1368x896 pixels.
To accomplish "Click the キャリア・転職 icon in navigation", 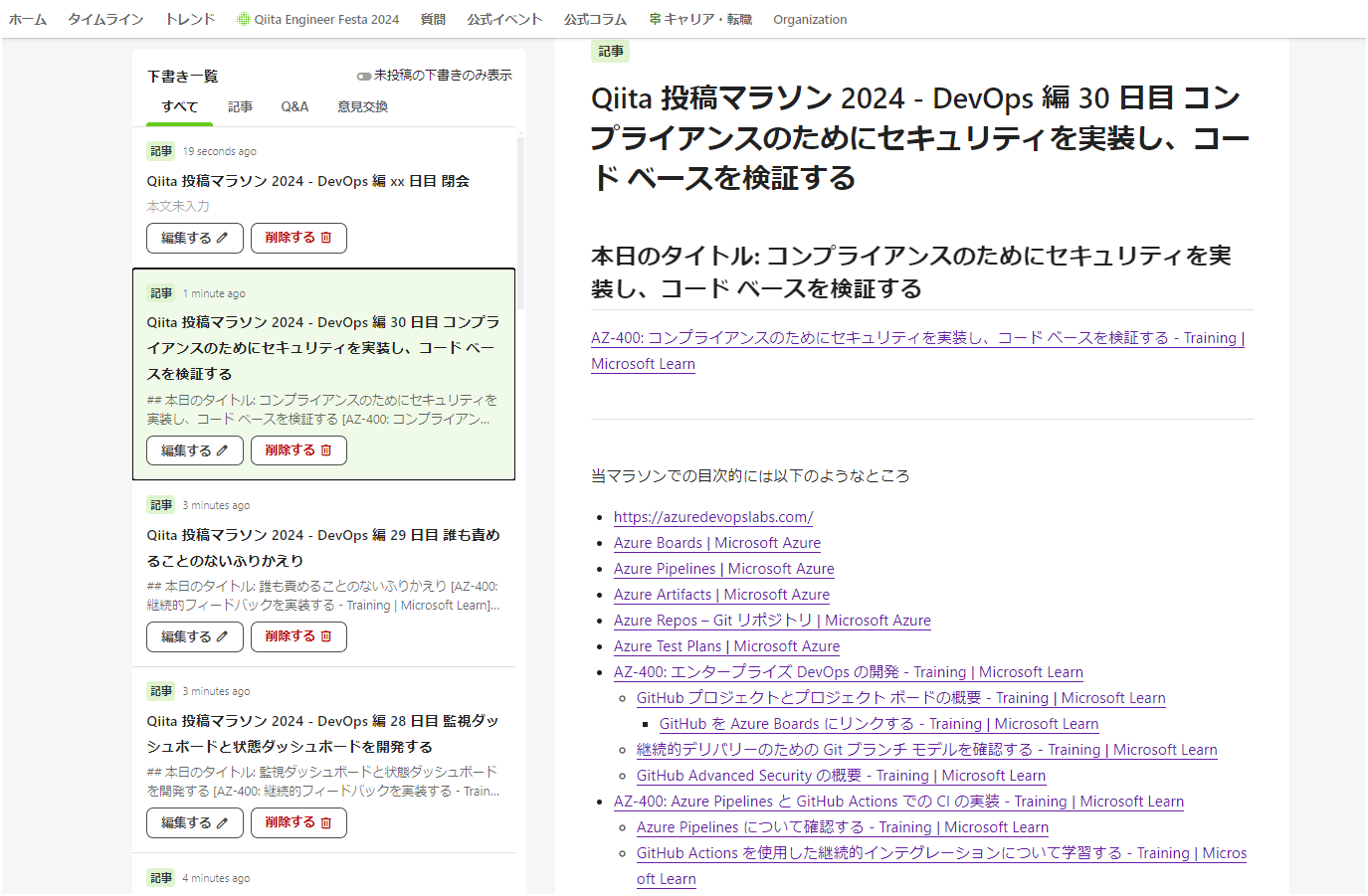I will click(655, 19).
